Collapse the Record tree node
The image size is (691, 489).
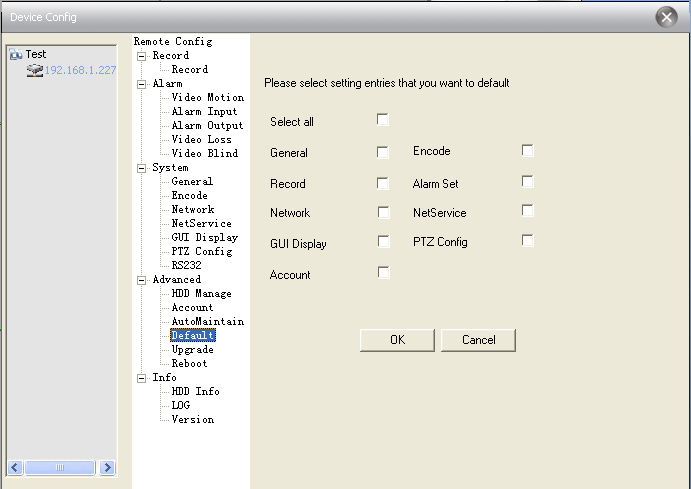tap(141, 56)
